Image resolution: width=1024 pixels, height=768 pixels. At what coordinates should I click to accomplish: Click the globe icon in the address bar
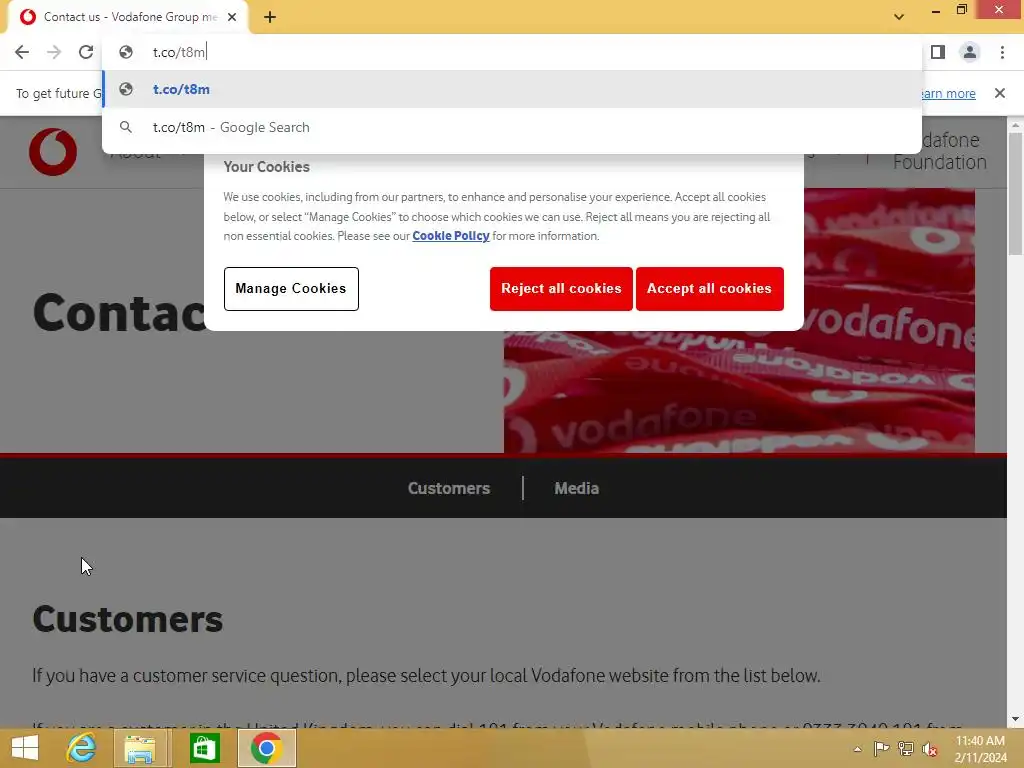[x=126, y=52]
